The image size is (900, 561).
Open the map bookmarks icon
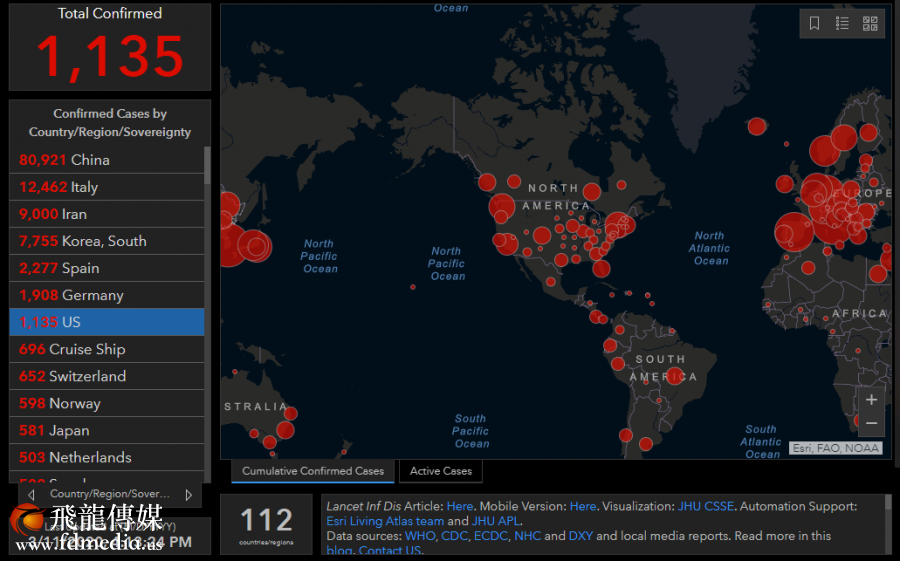pyautogui.click(x=814, y=24)
